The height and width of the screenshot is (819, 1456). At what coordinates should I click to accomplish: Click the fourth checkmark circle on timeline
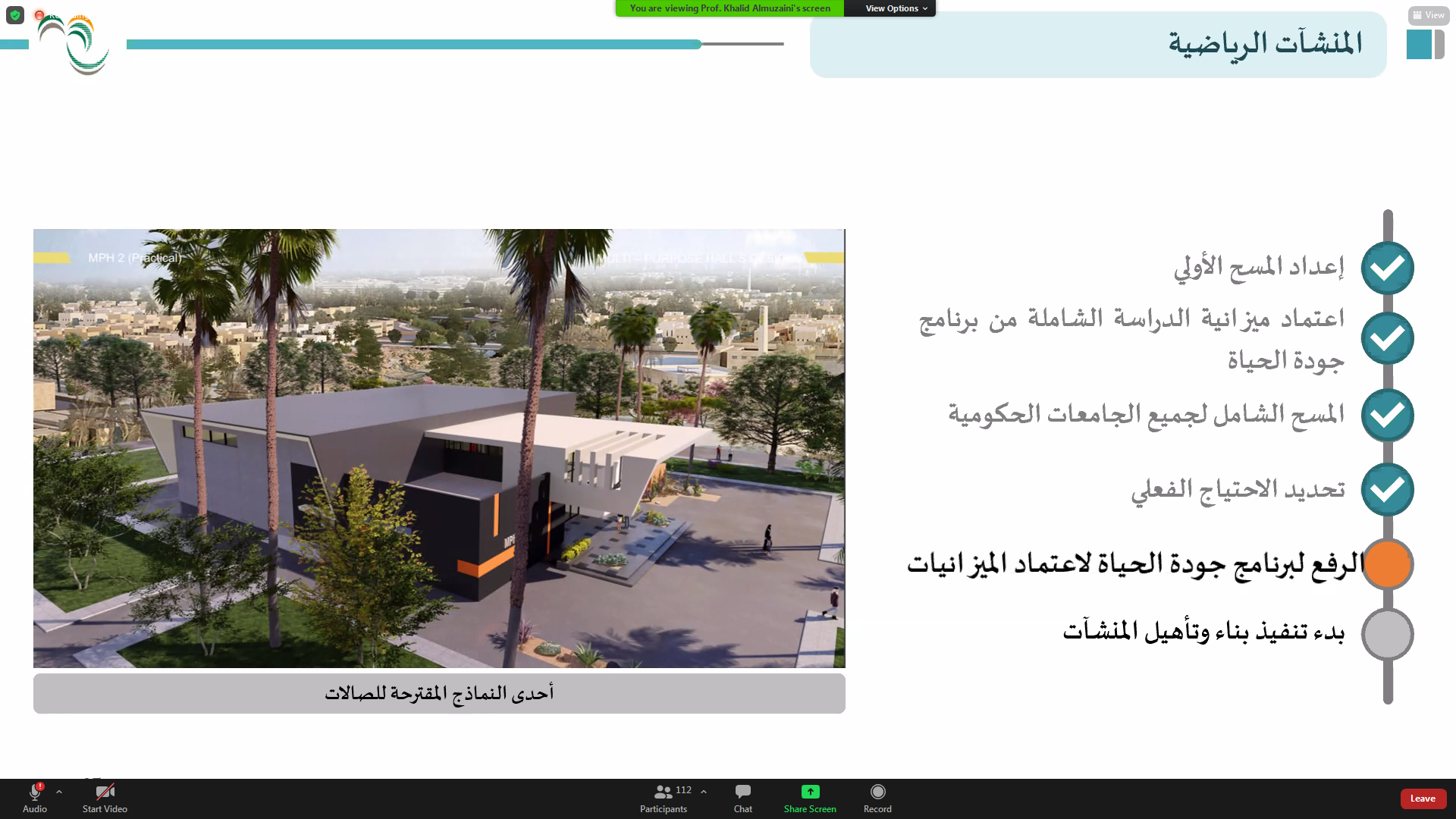1387,489
